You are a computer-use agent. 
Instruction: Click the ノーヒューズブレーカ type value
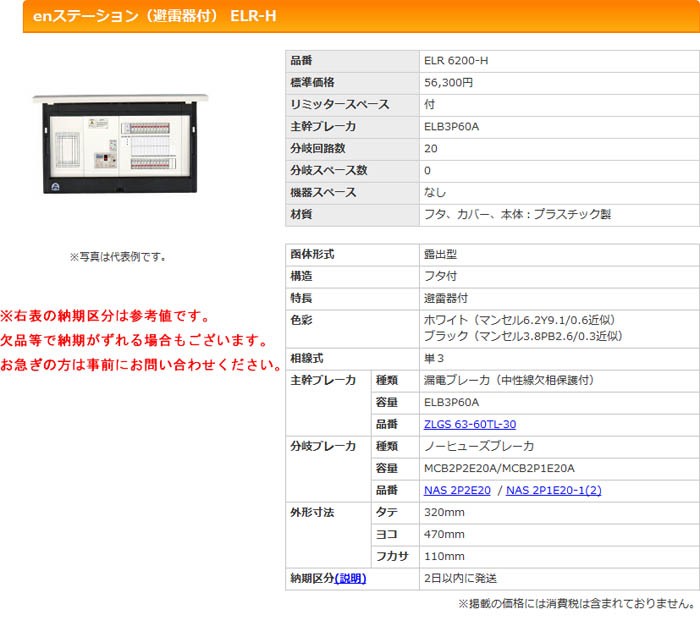(479, 447)
